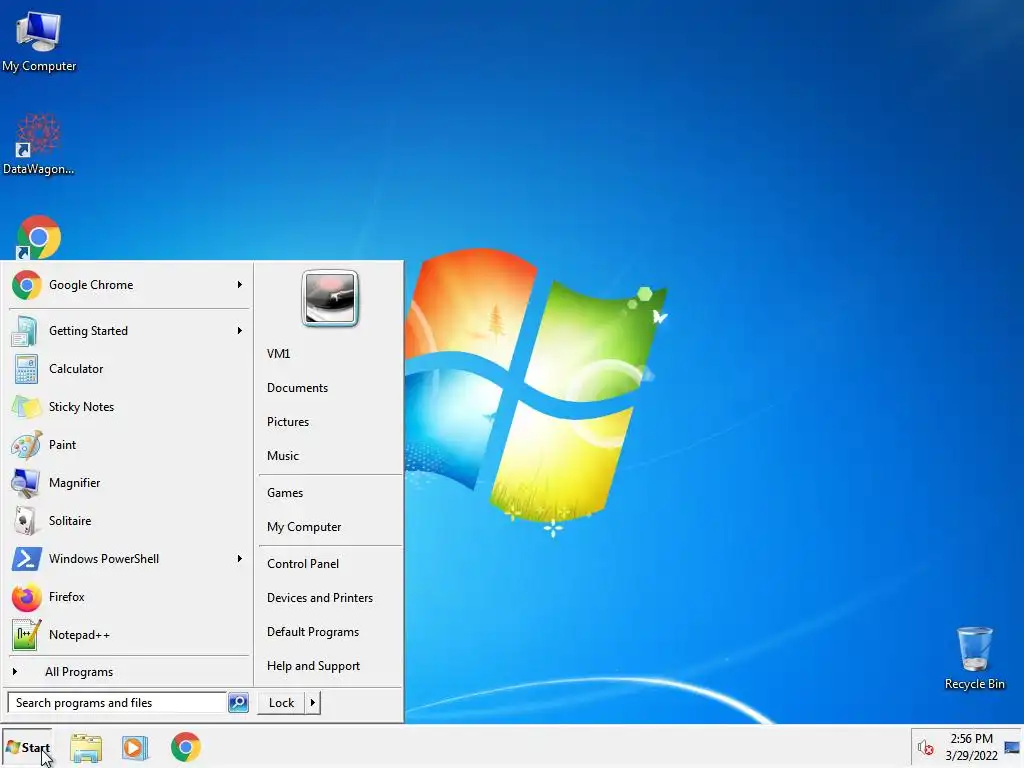Select Chrome shortcut on desktop
The width and height of the screenshot is (1024, 768).
point(39,237)
